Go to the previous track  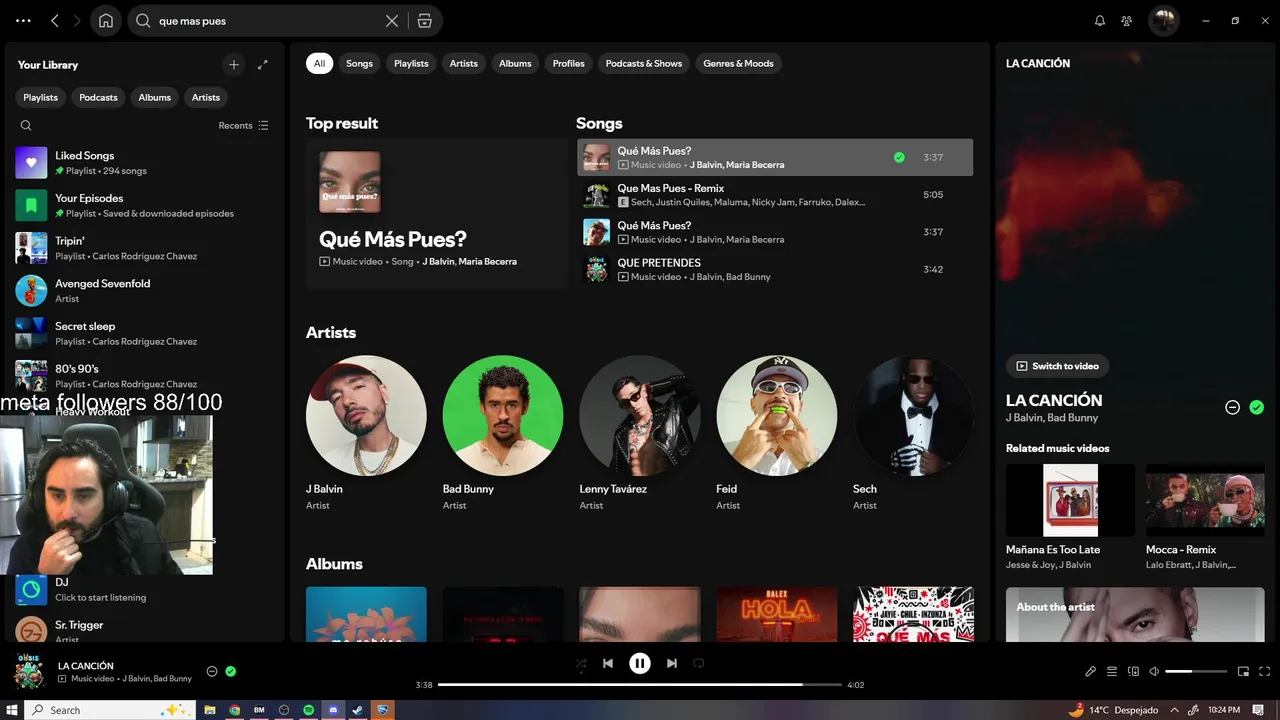608,663
